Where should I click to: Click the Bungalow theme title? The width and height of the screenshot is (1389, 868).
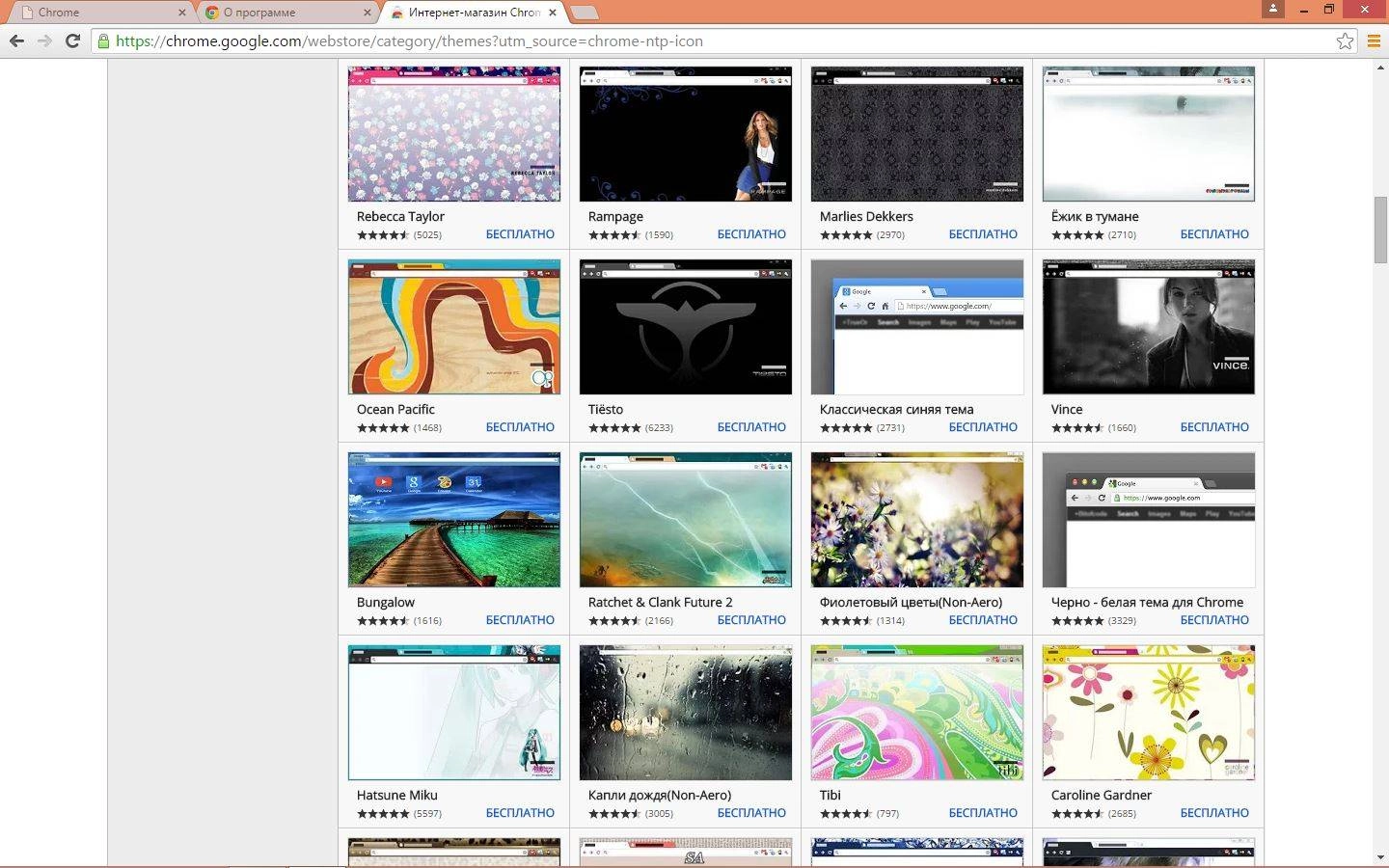386,602
